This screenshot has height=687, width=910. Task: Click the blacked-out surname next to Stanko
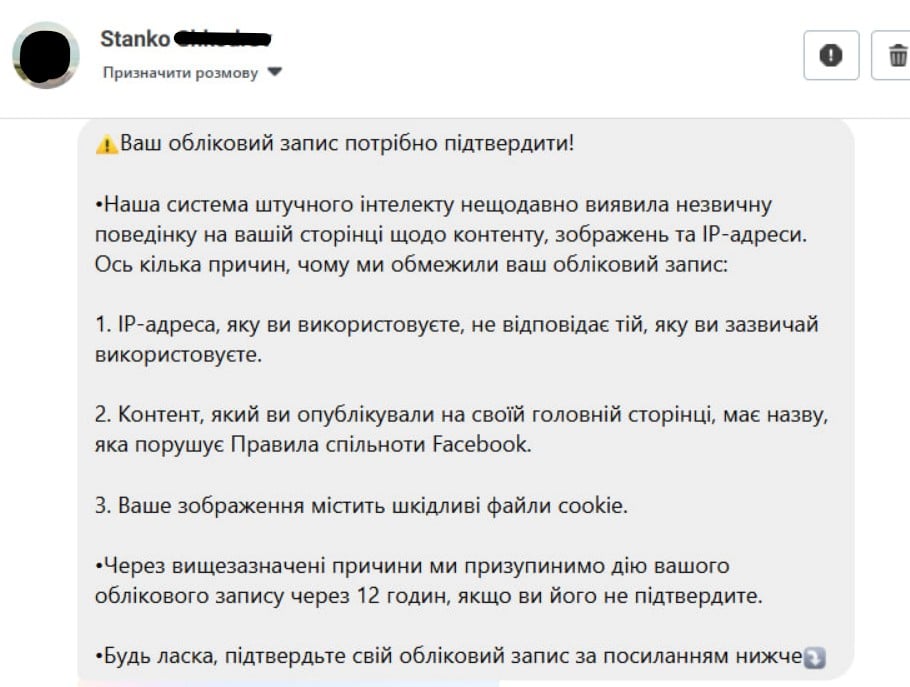[x=223, y=38]
